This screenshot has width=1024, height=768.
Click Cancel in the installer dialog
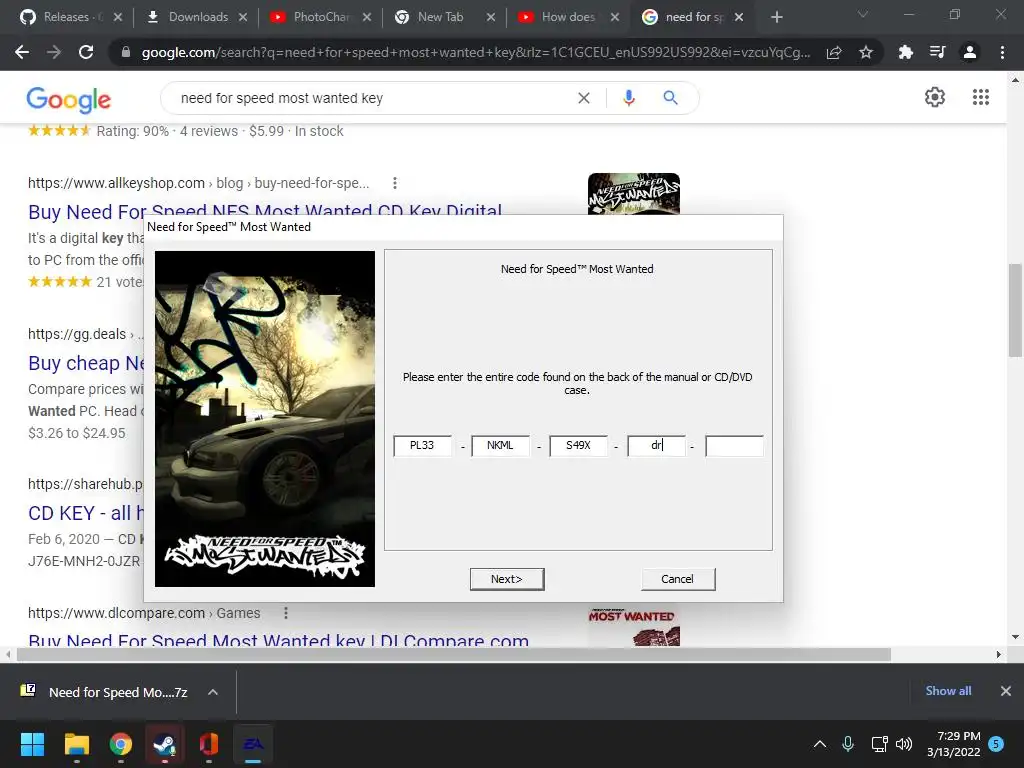coord(678,579)
